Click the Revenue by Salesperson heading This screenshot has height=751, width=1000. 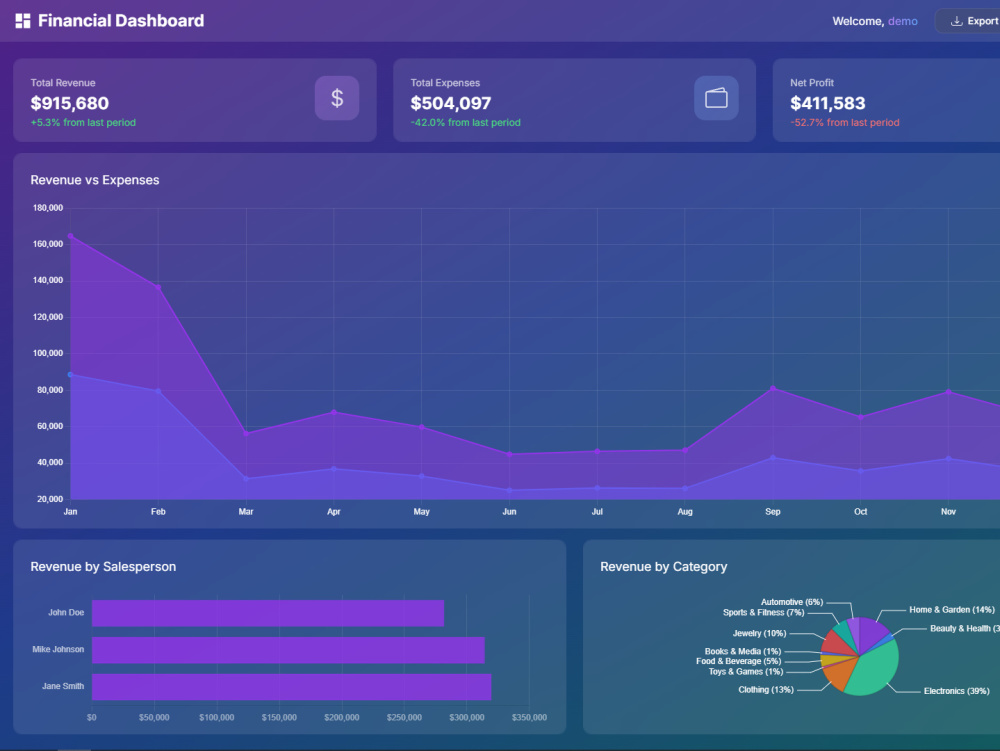(103, 567)
